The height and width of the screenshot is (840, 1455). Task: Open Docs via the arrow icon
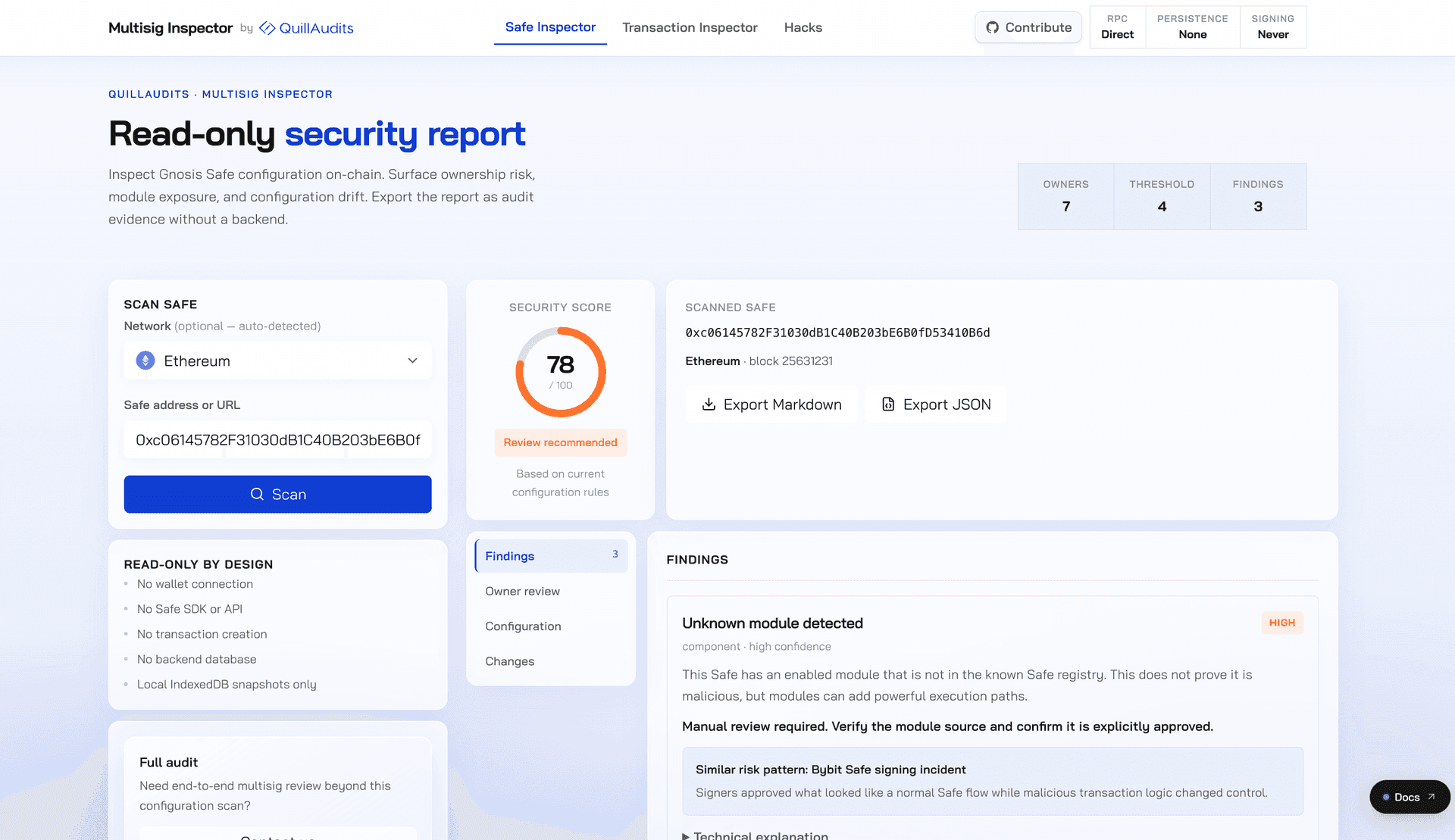[1431, 797]
